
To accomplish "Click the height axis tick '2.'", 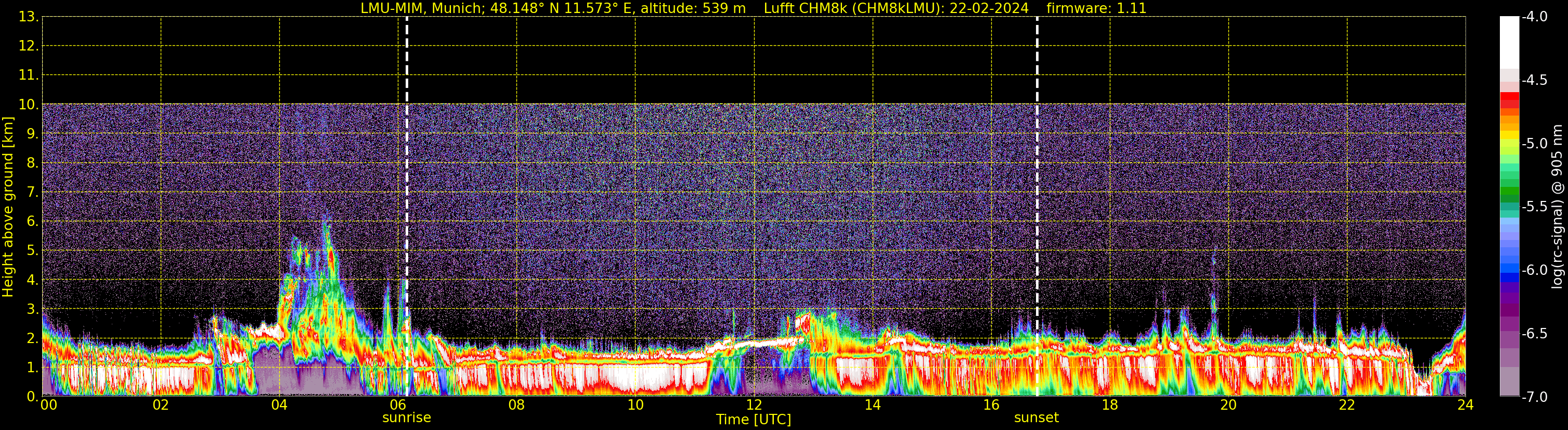I will [x=32, y=339].
